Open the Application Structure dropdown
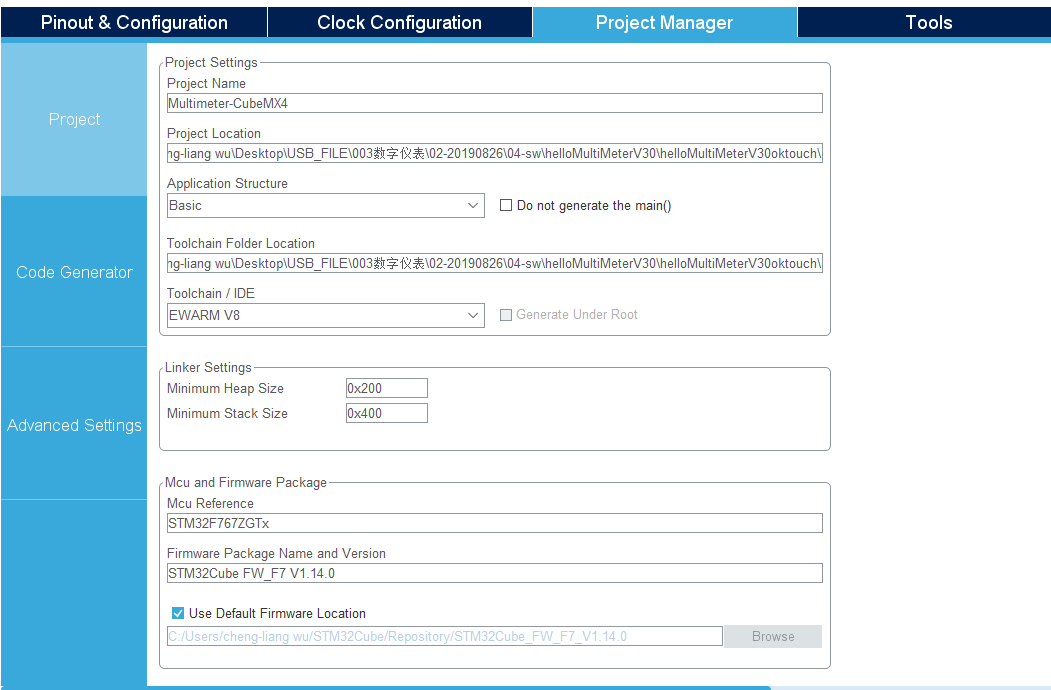This screenshot has height=690, width=1051. tap(326, 205)
